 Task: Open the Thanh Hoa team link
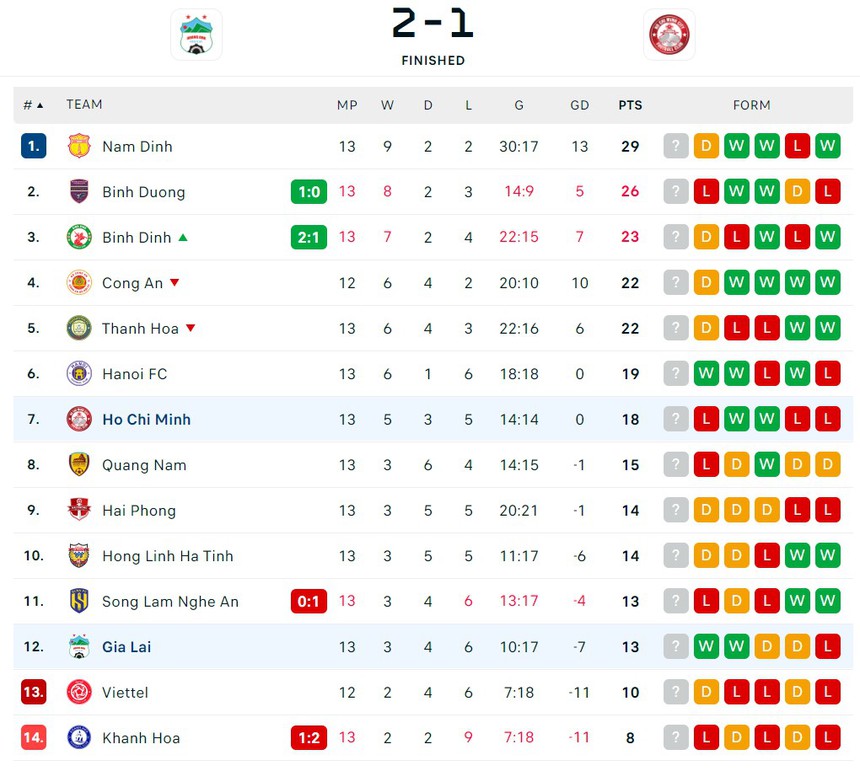140,329
